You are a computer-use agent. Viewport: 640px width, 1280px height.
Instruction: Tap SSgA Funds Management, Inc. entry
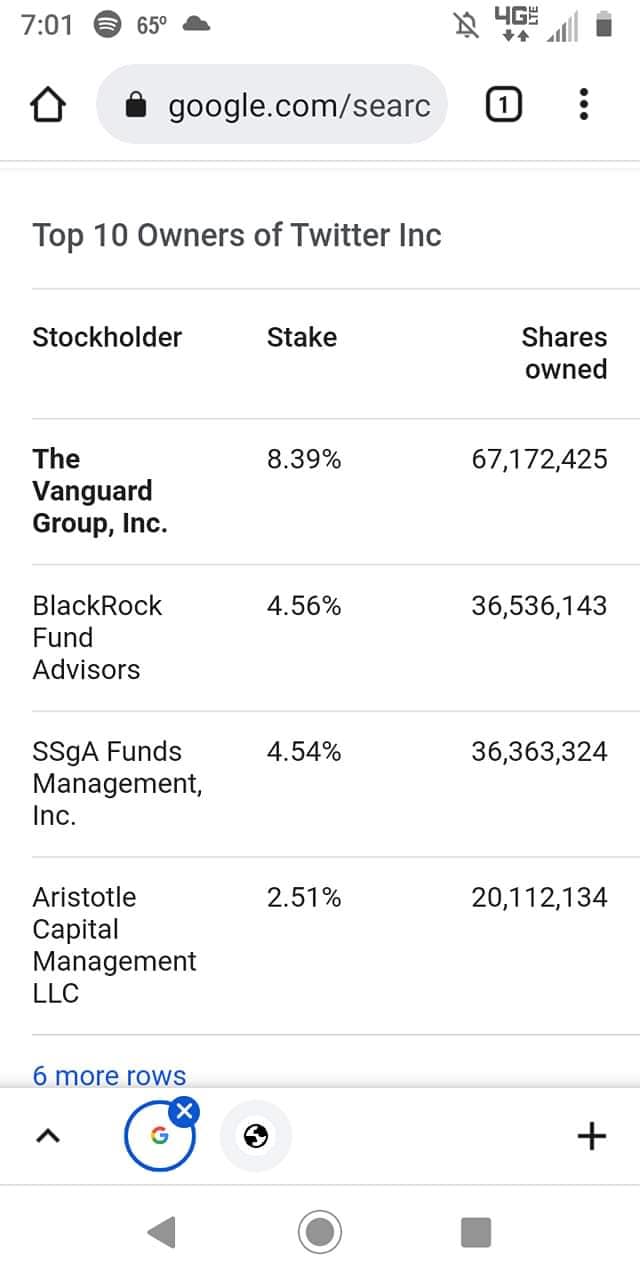click(117, 783)
